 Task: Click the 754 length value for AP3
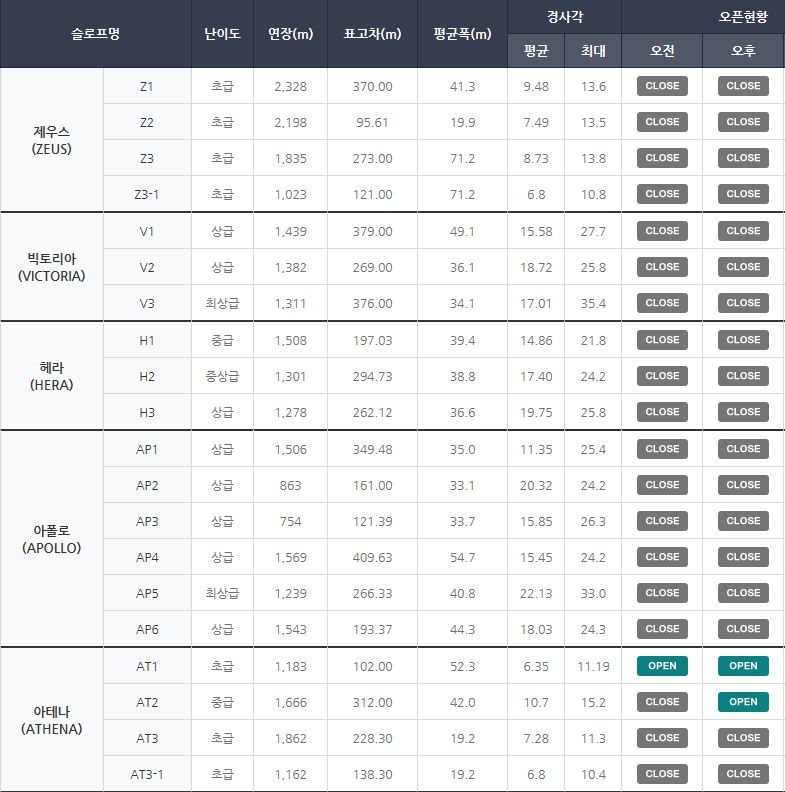coord(290,521)
